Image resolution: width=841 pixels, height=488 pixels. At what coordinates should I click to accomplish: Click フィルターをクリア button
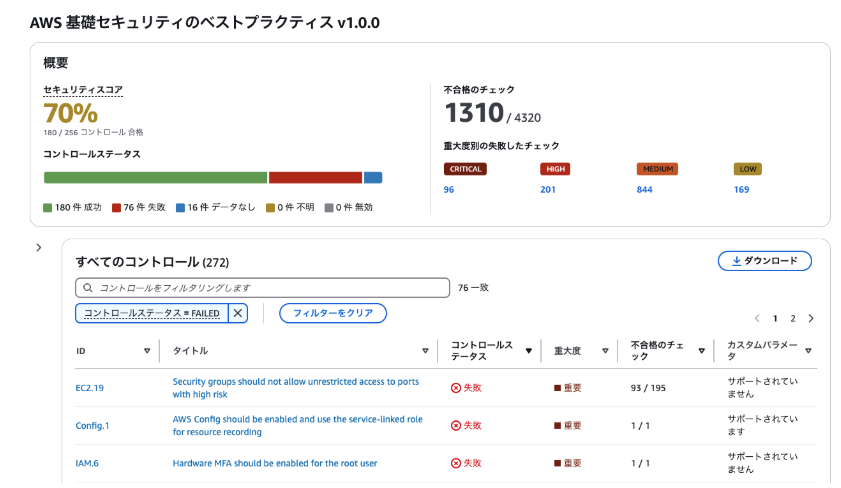333,313
